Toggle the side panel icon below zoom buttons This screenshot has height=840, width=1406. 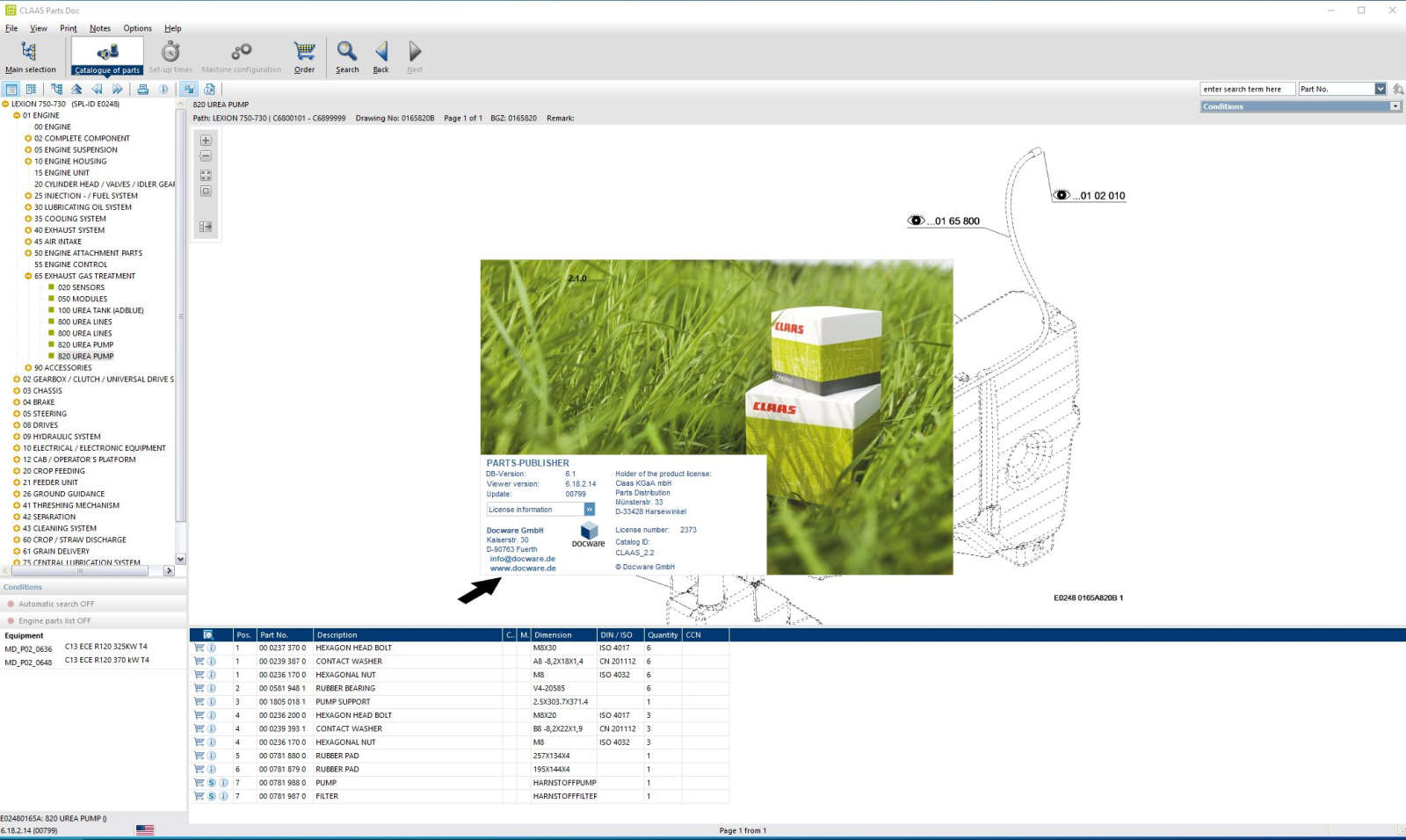206,227
